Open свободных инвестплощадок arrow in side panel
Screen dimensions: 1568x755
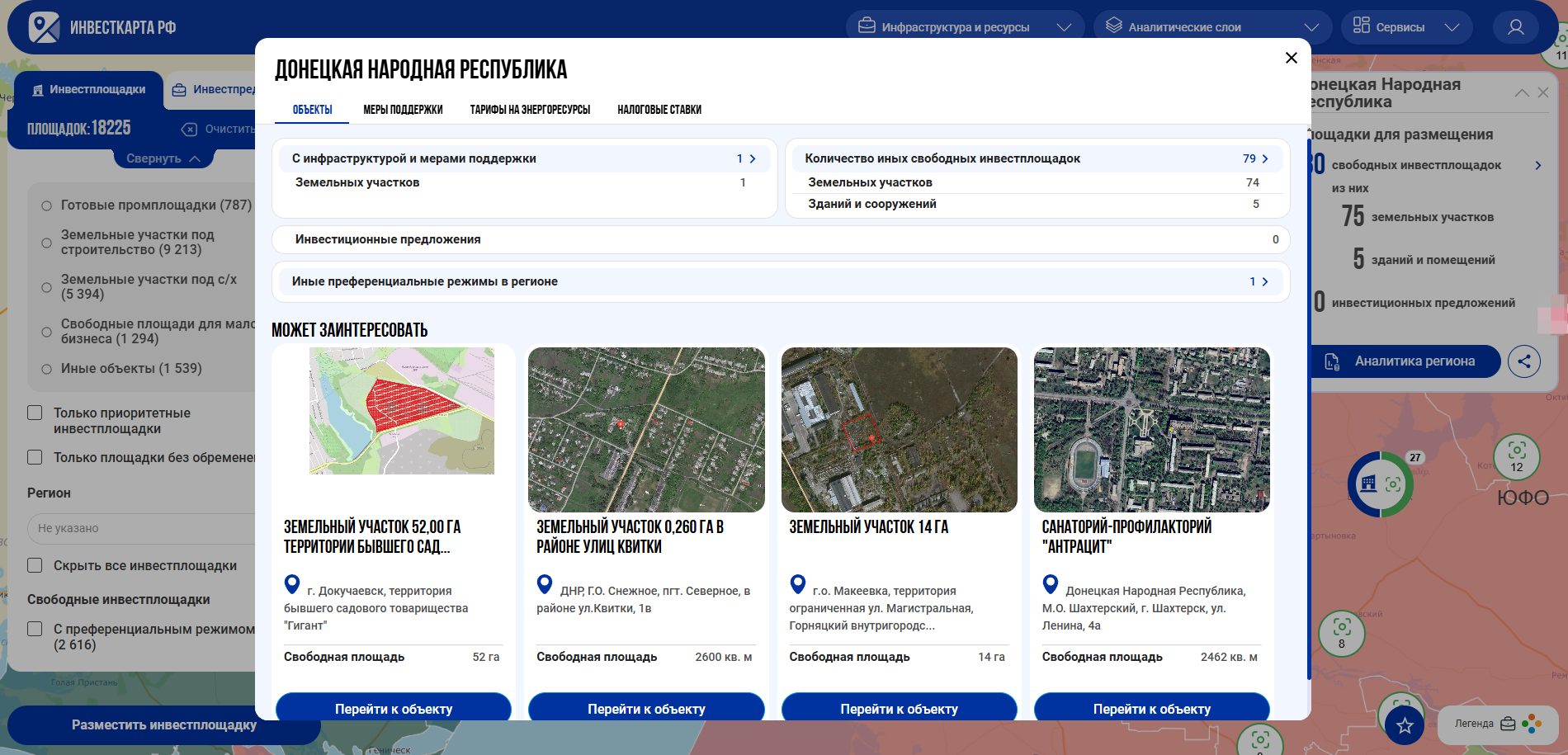pyautogui.click(x=1537, y=165)
